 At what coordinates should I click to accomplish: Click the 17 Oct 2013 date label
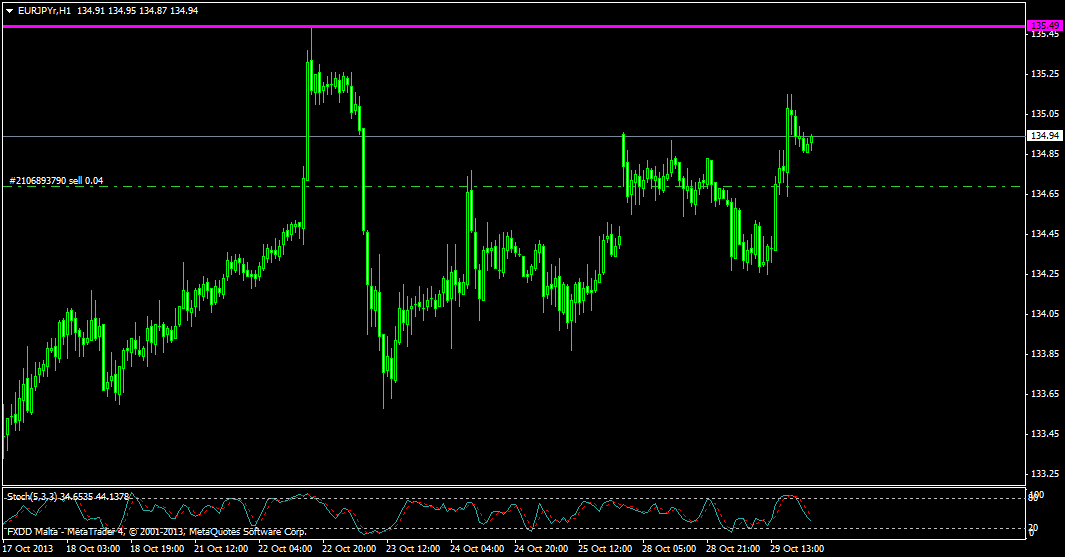(27, 549)
